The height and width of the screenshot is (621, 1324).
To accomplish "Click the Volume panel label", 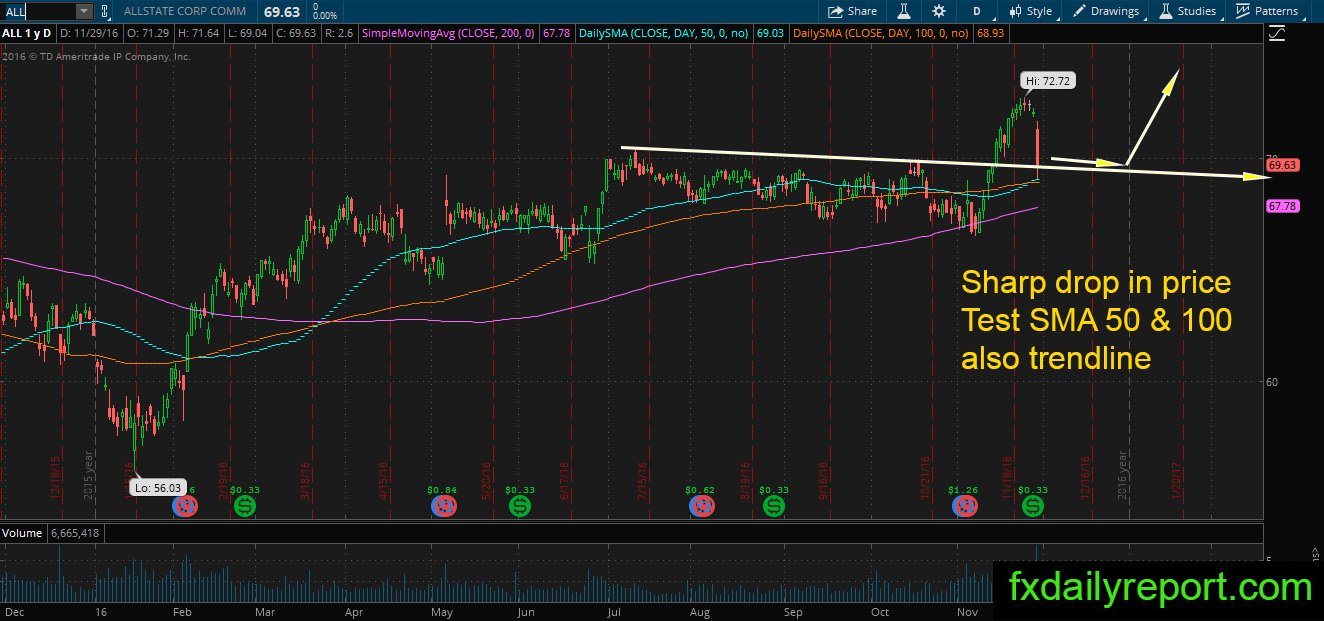I will [x=23, y=534].
